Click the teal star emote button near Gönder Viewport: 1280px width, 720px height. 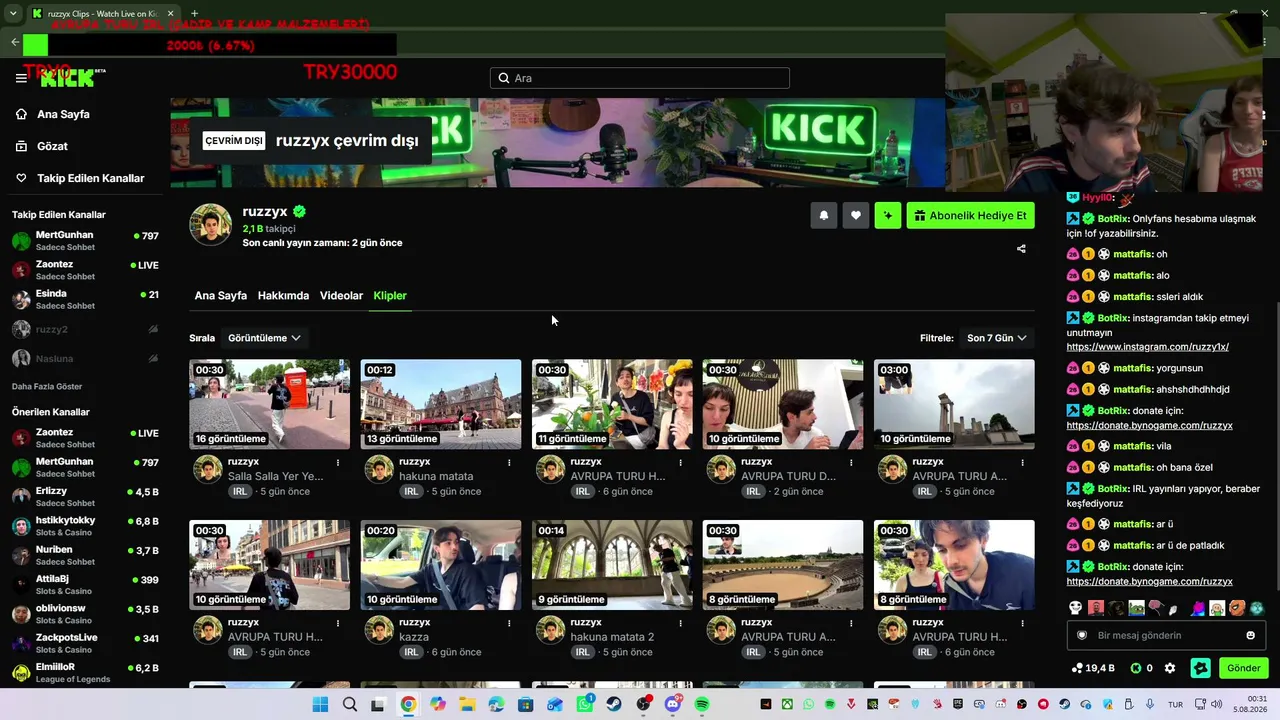1201,668
